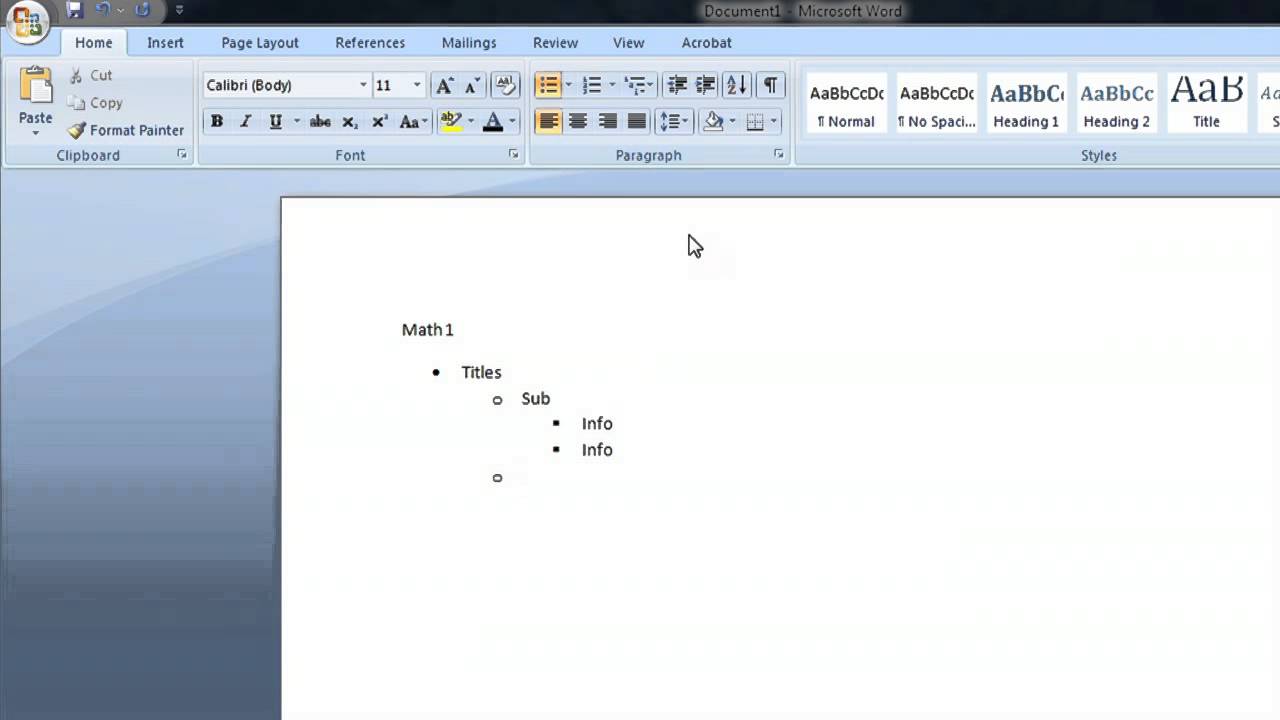Open the Paragraph dialog launcher
The image size is (1280, 720).
point(778,154)
